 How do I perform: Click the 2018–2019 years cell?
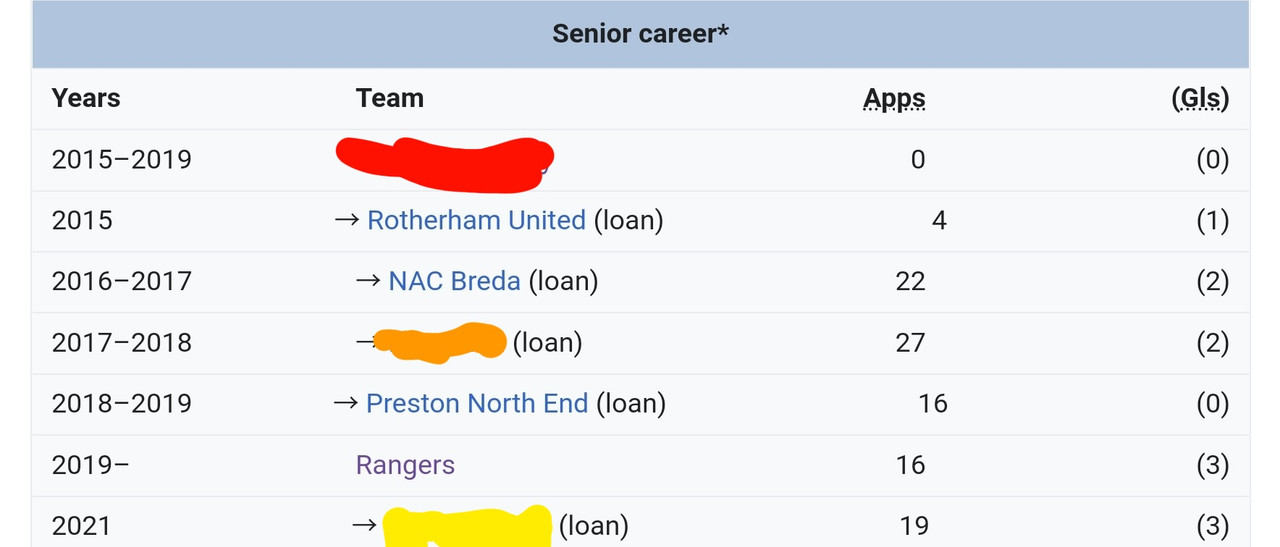(121, 403)
